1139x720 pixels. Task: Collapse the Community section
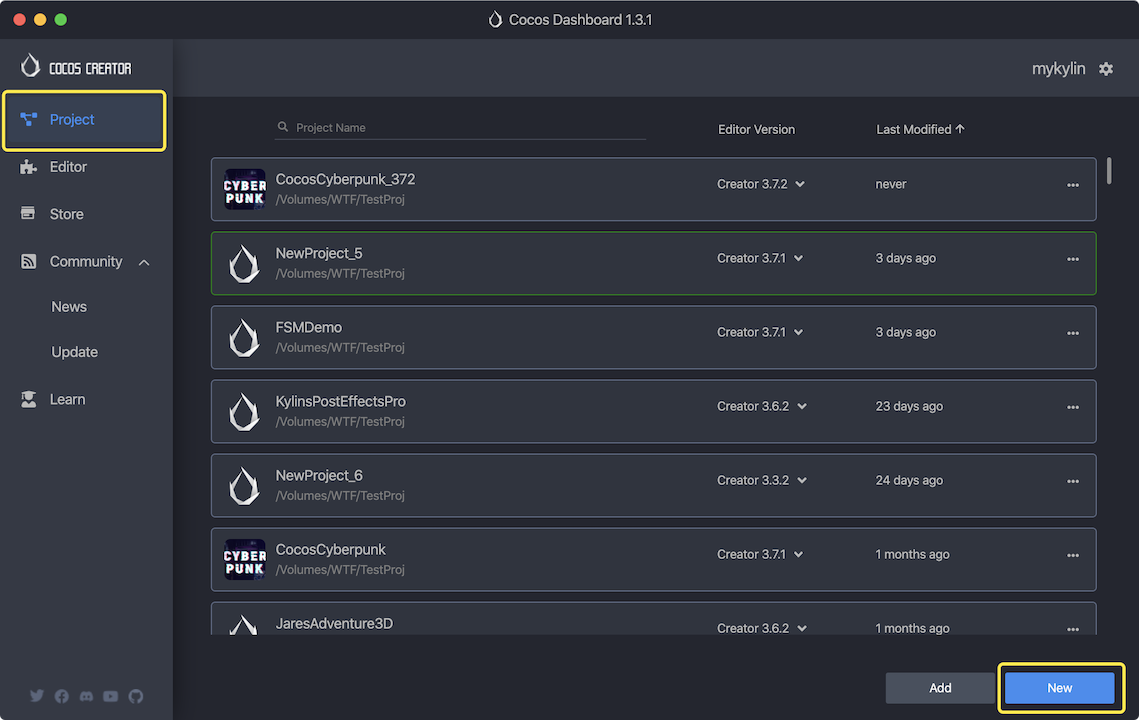[143, 261]
